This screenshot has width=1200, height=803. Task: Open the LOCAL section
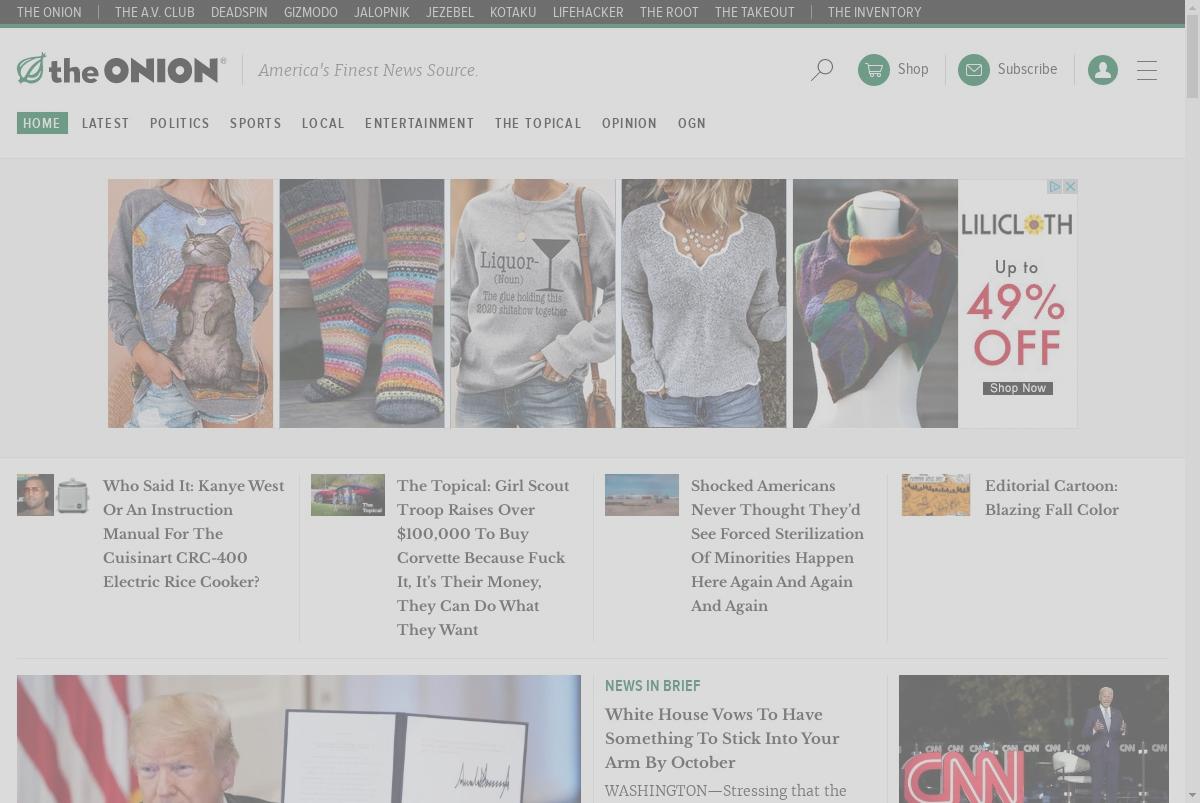pos(323,123)
